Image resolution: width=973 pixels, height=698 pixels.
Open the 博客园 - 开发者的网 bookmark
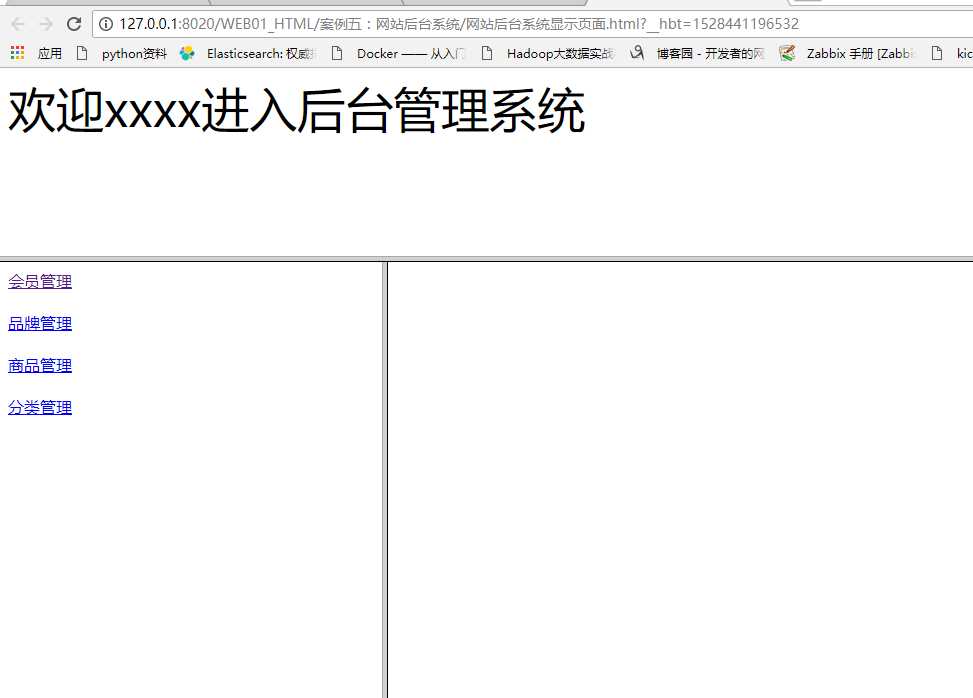pyautogui.click(x=711, y=53)
